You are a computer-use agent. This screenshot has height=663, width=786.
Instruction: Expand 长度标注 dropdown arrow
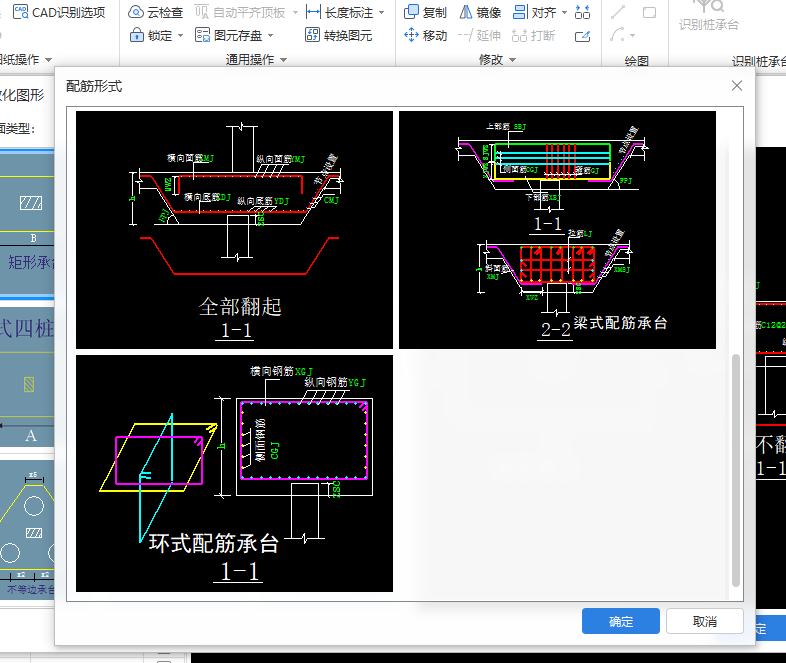[x=381, y=13]
